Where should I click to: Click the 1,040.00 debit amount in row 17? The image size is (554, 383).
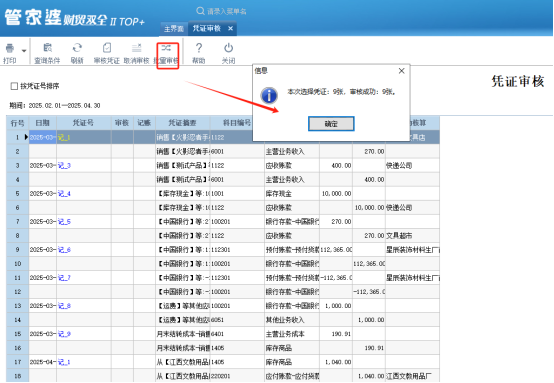point(336,362)
